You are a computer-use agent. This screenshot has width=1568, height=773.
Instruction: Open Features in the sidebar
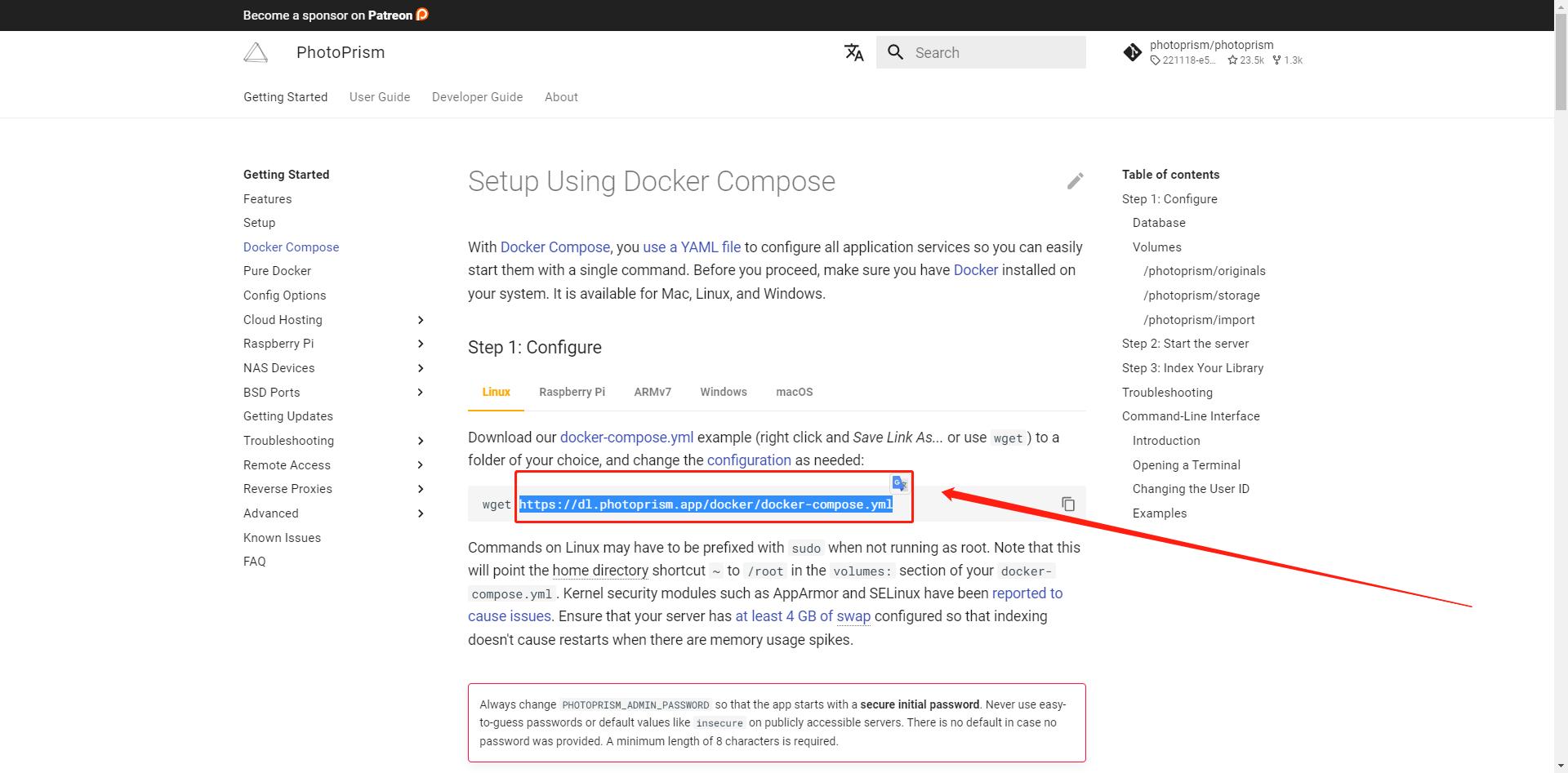click(x=267, y=199)
